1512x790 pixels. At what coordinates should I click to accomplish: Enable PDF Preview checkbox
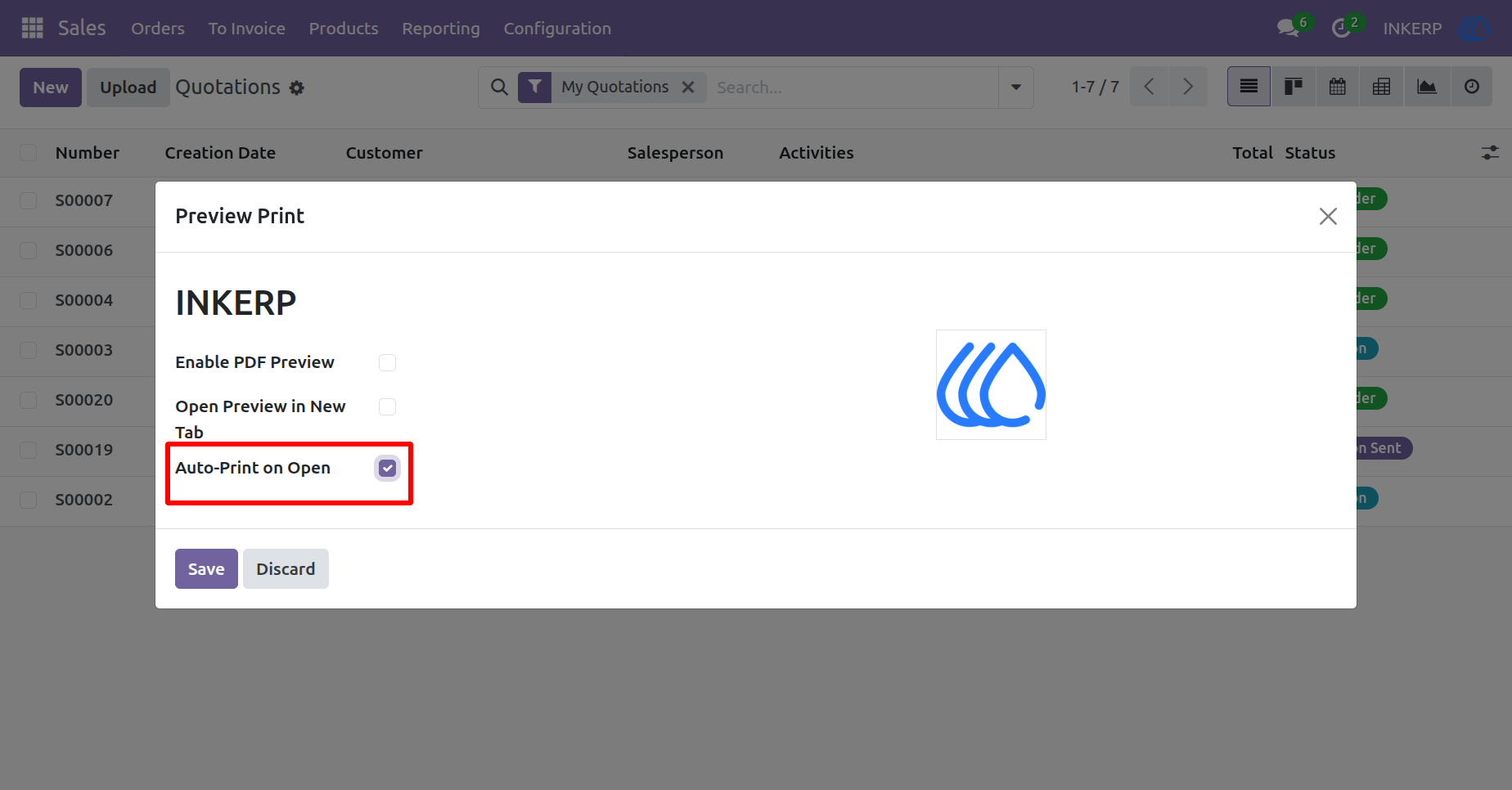[x=387, y=362]
